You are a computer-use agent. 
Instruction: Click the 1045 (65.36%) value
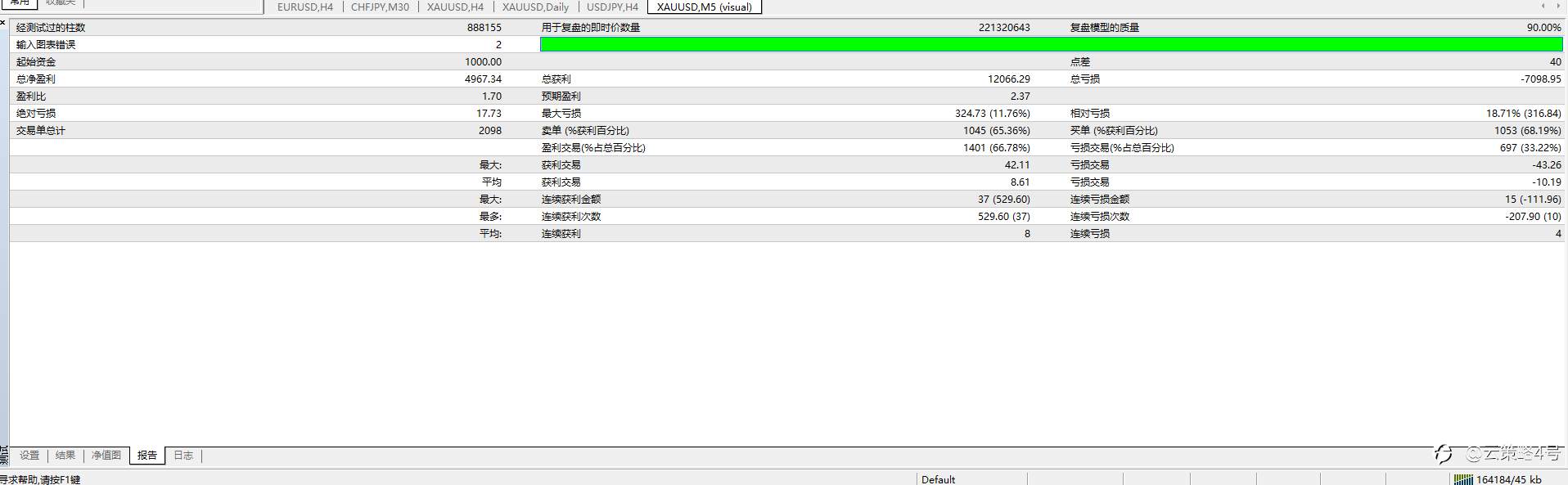[x=997, y=130]
